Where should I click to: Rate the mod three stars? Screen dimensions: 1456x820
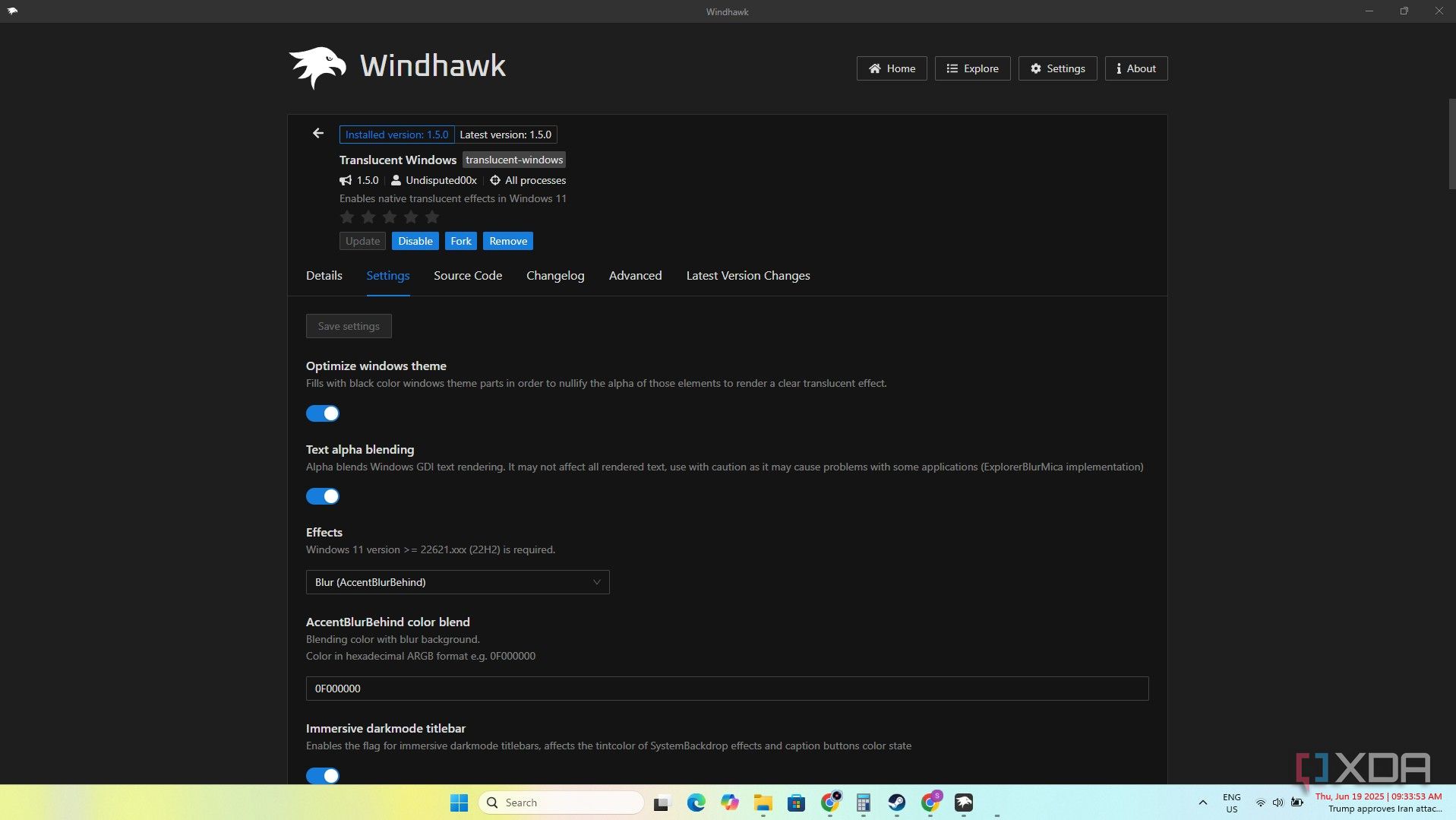(x=390, y=217)
